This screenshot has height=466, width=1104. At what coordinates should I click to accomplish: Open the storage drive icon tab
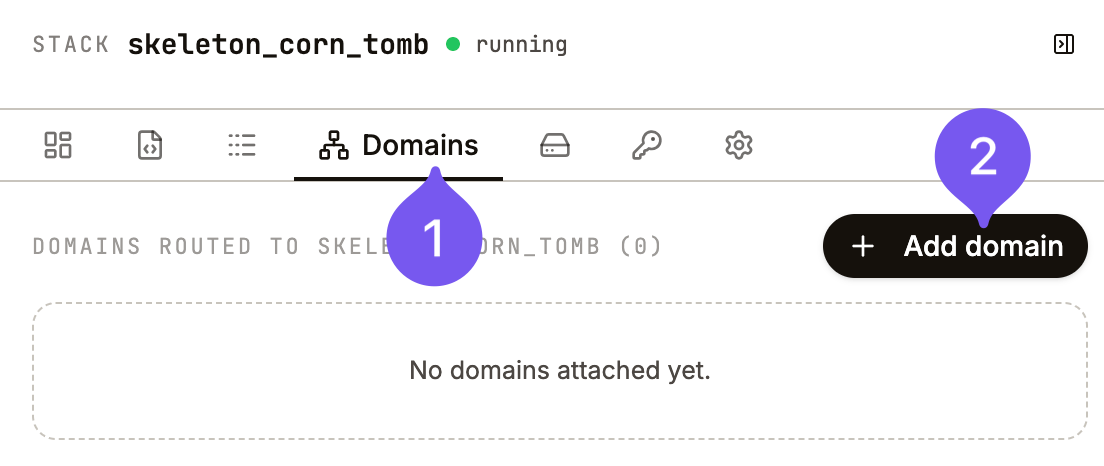point(555,146)
